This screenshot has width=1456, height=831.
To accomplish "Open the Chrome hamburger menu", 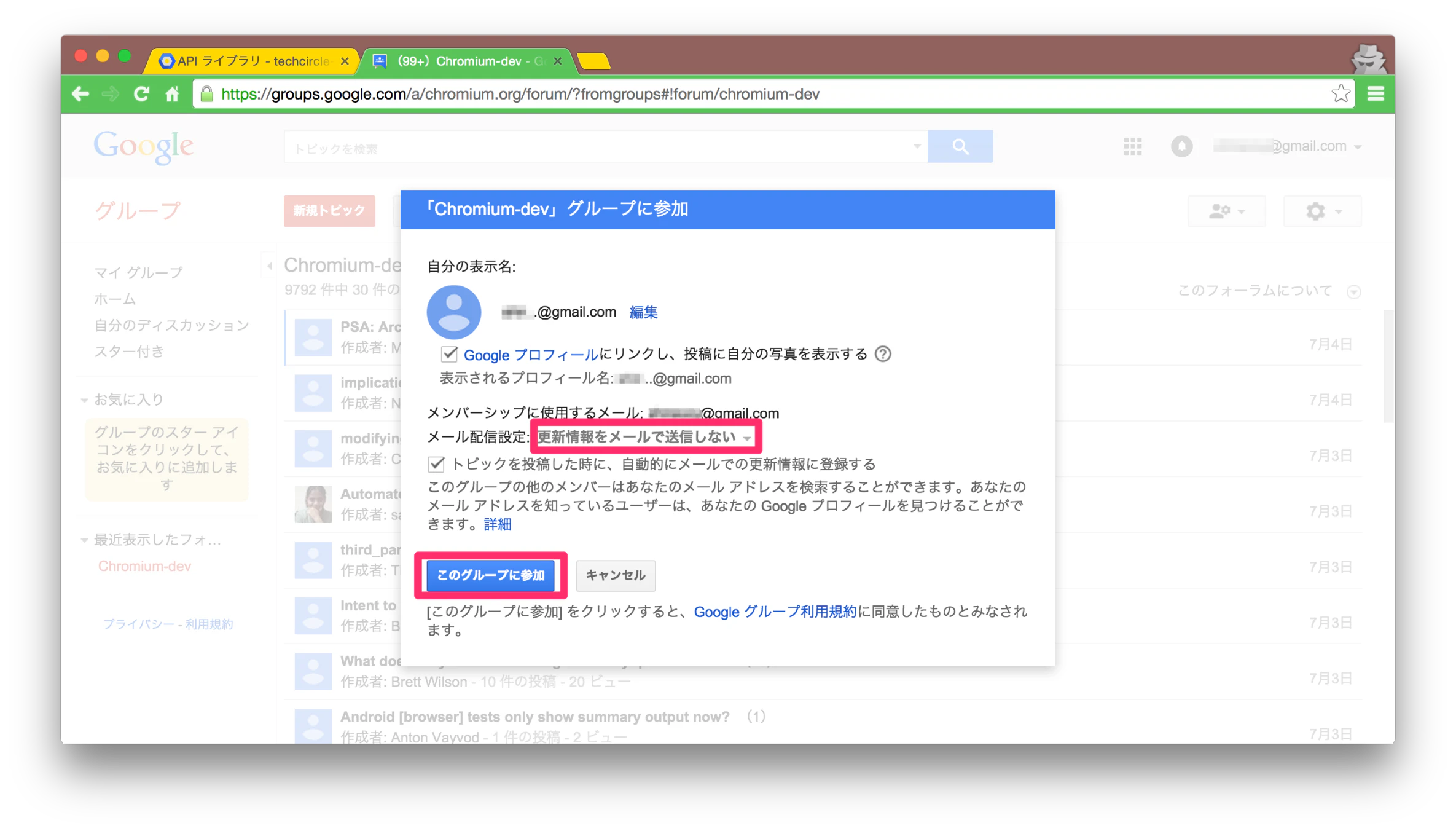I will point(1376,94).
